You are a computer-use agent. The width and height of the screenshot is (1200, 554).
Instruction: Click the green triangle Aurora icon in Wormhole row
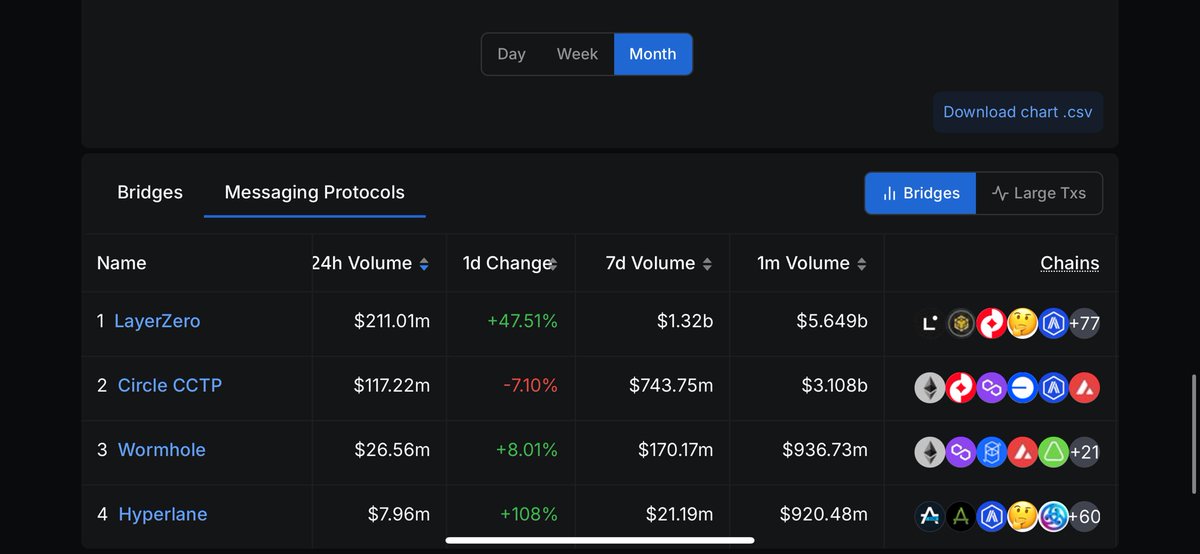1054,452
